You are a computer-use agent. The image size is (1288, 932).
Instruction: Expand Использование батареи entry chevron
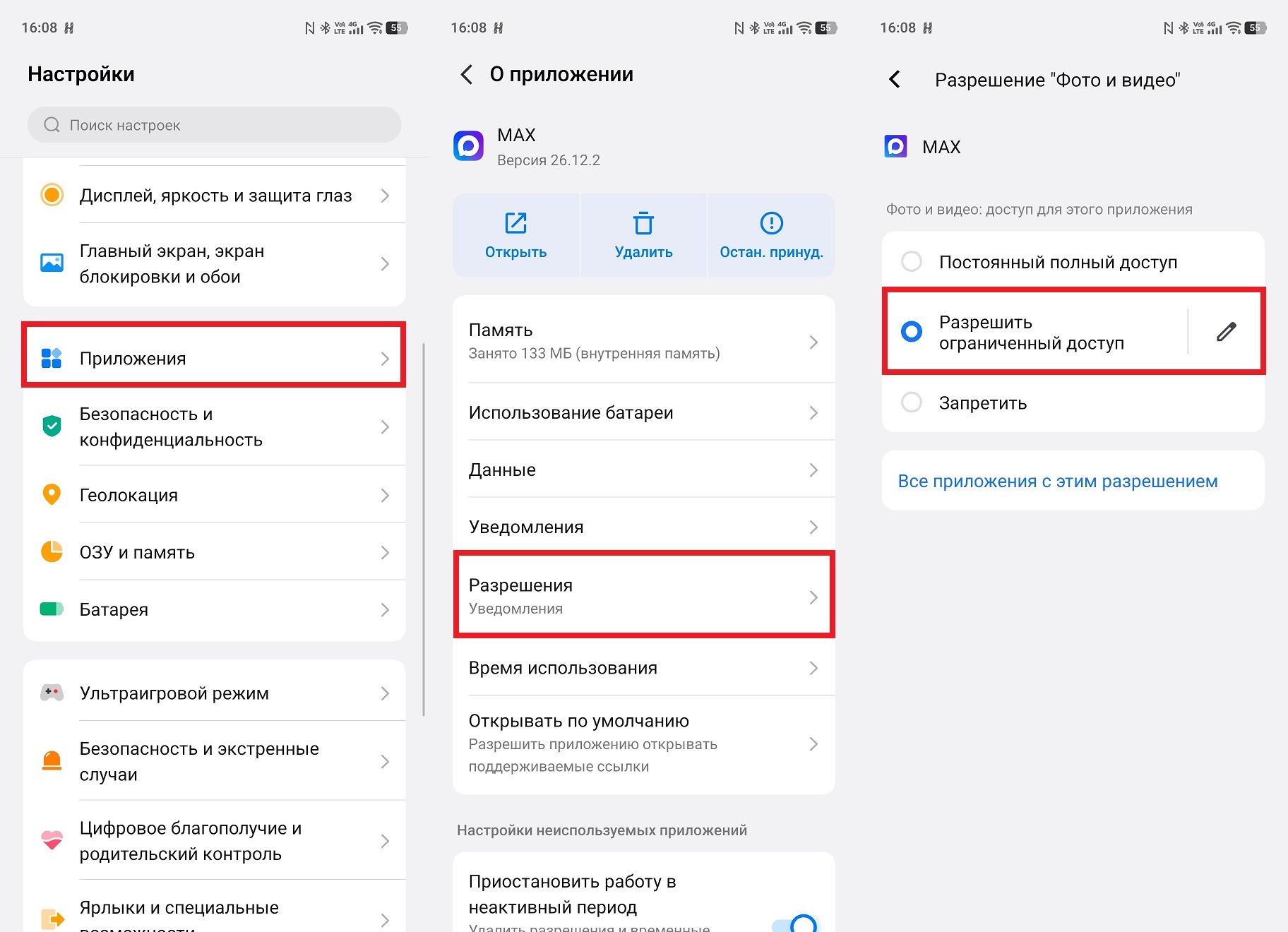point(813,412)
